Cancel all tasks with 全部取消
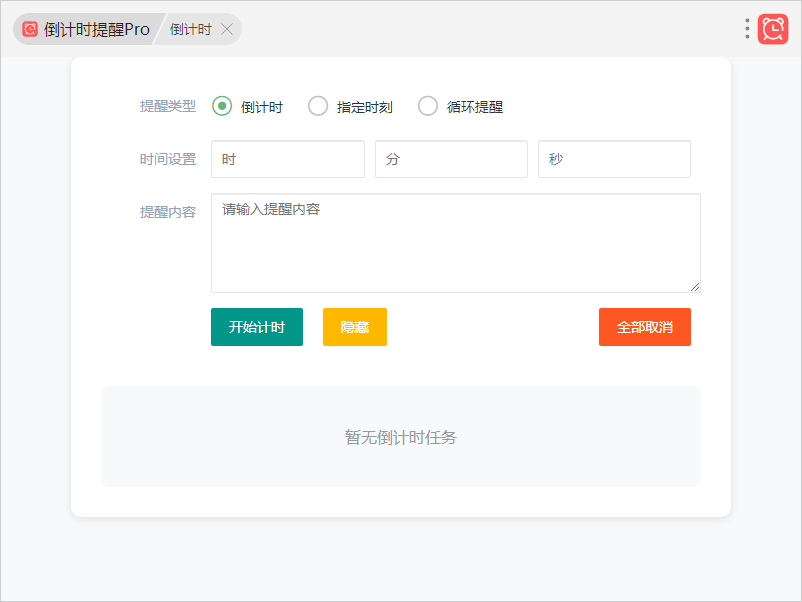The image size is (802, 602). (x=644, y=327)
